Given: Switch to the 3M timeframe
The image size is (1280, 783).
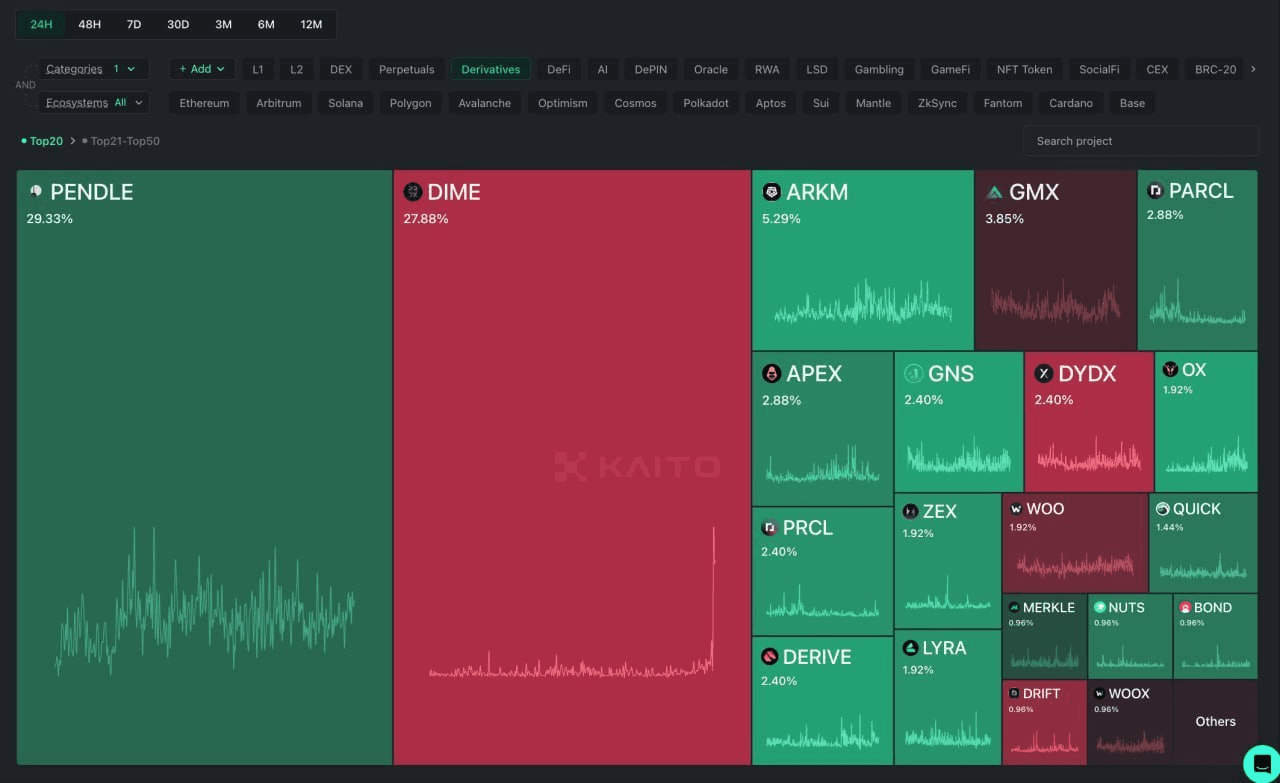Looking at the screenshot, I should [223, 24].
